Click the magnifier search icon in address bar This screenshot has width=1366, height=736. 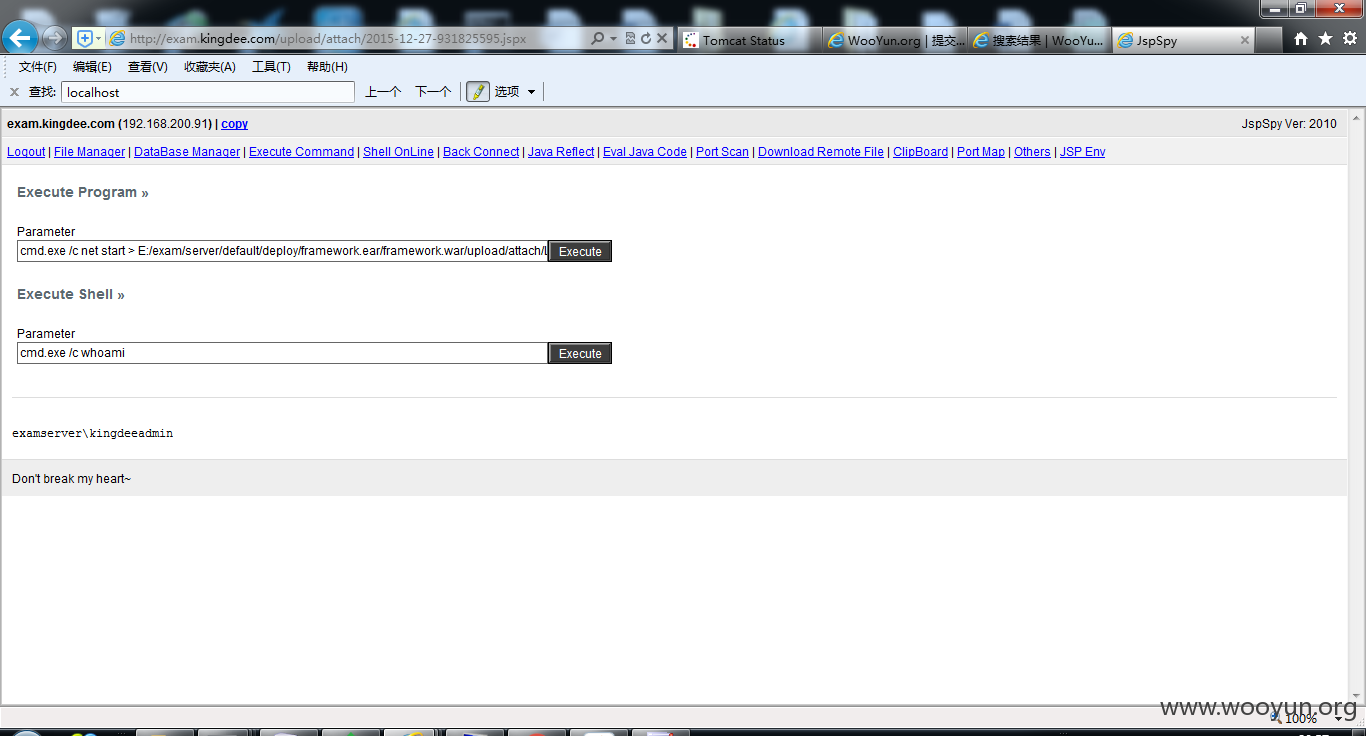pos(597,38)
